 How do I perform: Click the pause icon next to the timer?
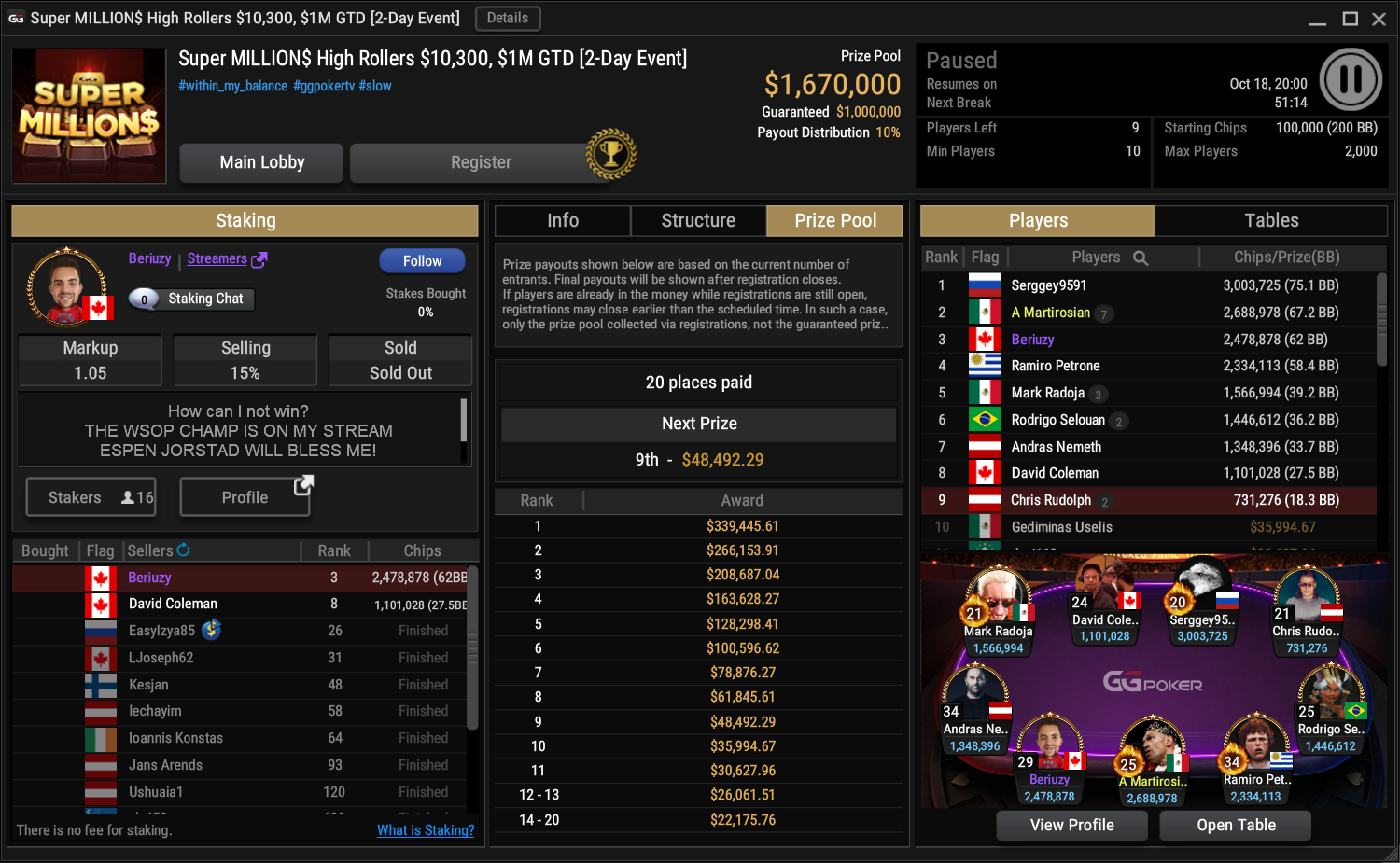point(1351,80)
